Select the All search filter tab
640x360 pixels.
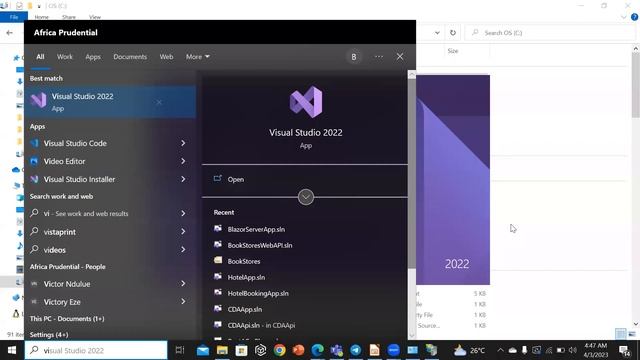(x=40, y=57)
